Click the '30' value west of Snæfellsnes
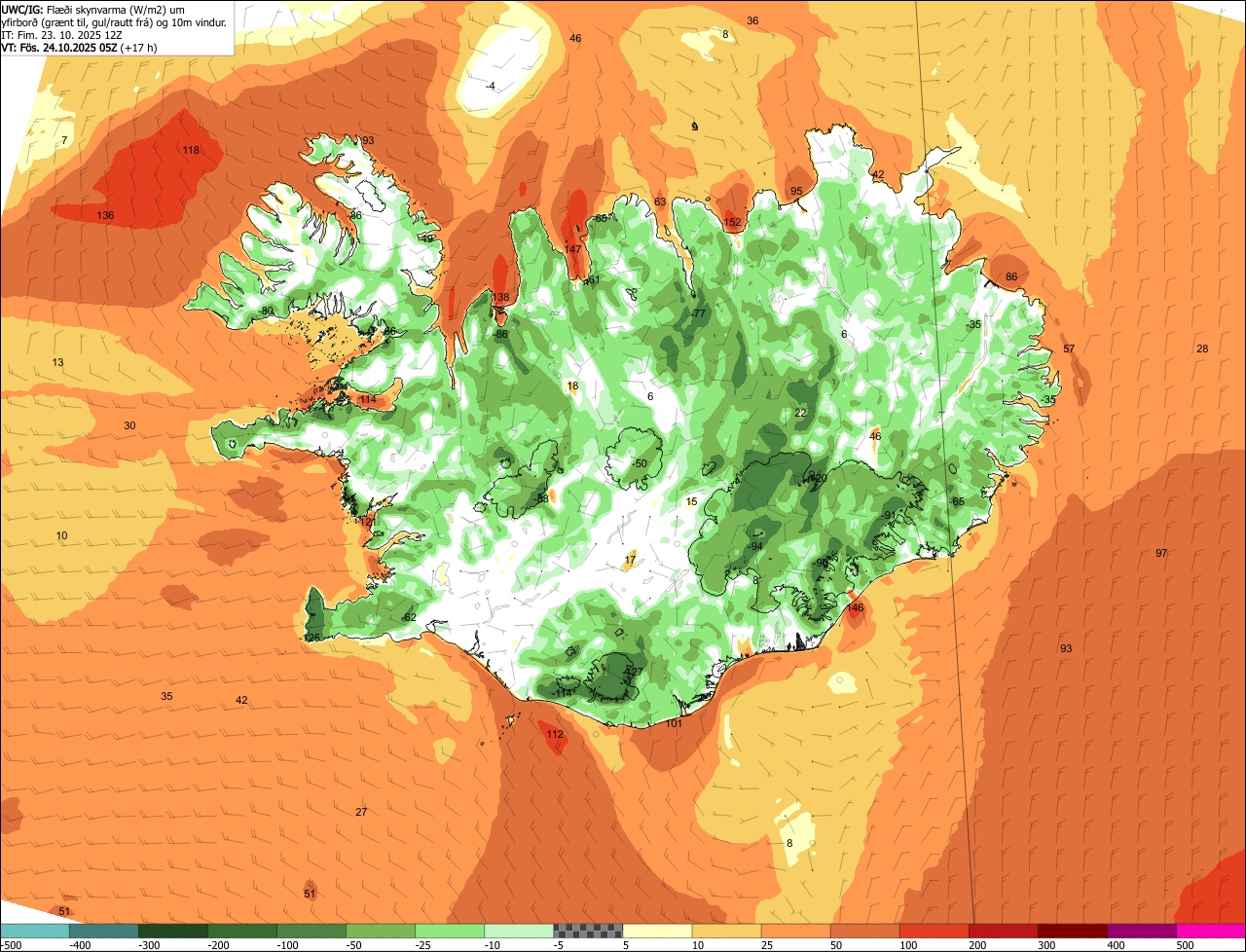Image resolution: width=1246 pixels, height=952 pixels. point(129,425)
